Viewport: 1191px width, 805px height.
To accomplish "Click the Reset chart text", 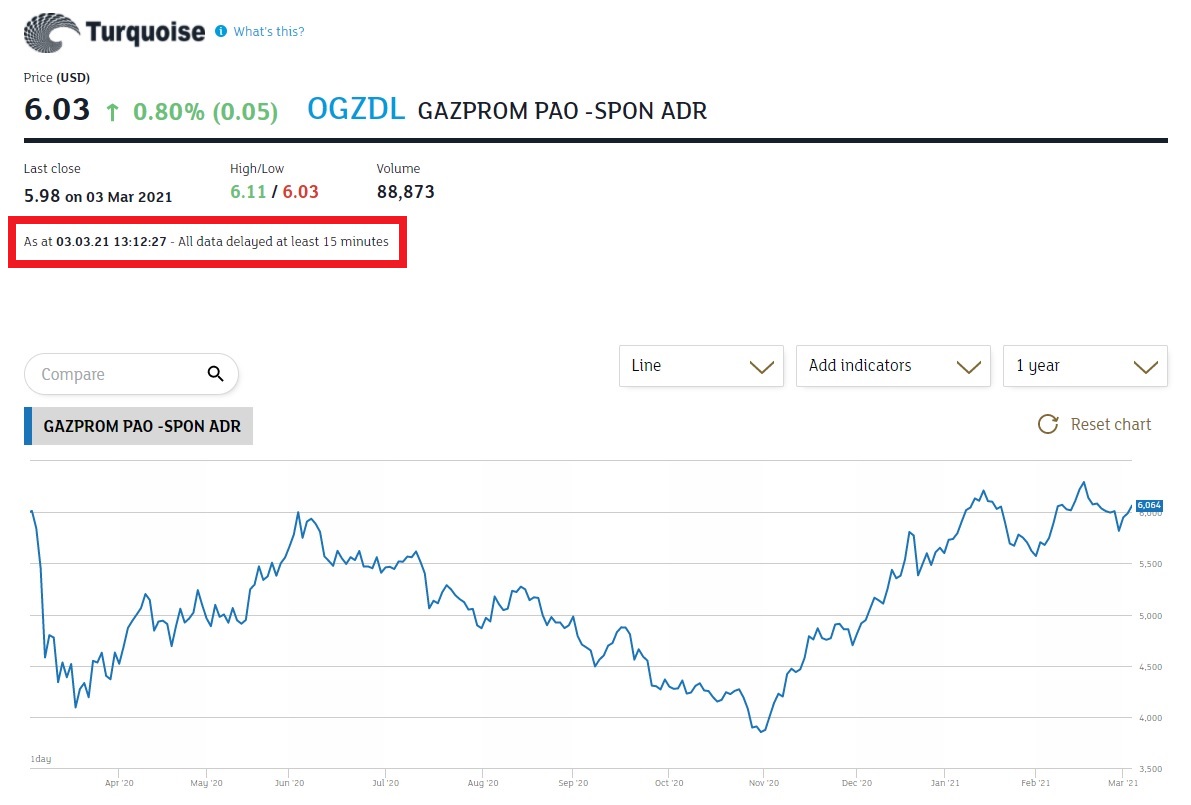I will coord(1110,425).
